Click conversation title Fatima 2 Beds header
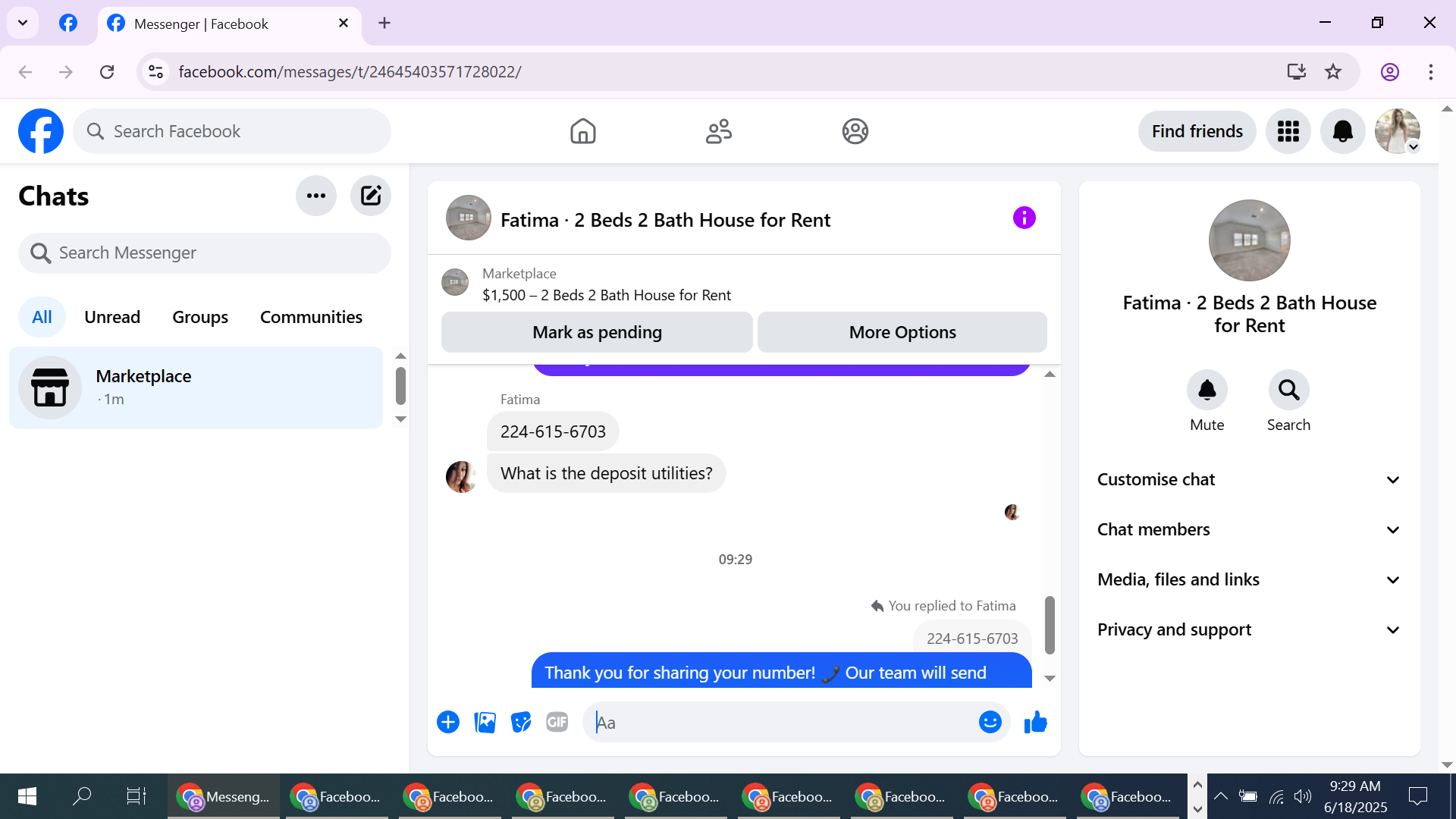The height and width of the screenshot is (819, 1456). 665,220
